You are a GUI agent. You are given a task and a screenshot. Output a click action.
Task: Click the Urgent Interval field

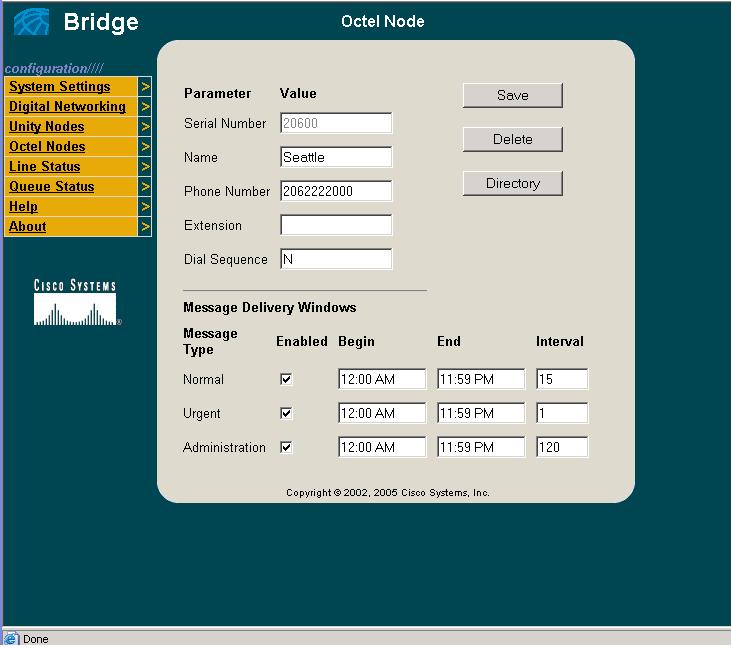(562, 413)
